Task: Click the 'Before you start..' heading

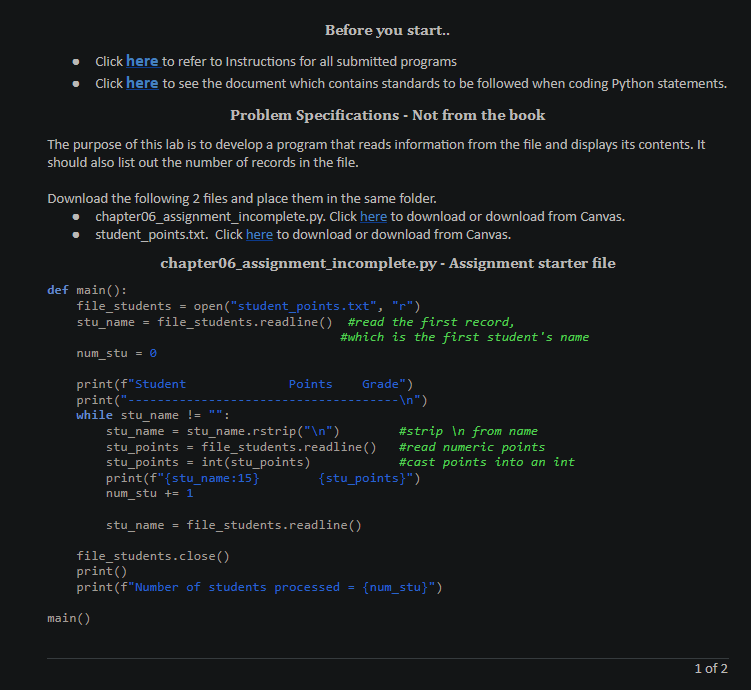Action: 387,30
